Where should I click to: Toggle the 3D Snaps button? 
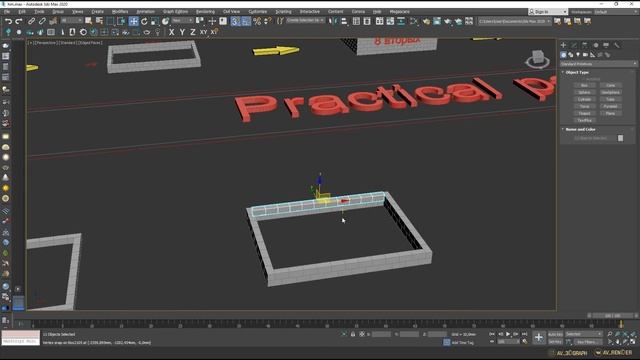(235, 21)
